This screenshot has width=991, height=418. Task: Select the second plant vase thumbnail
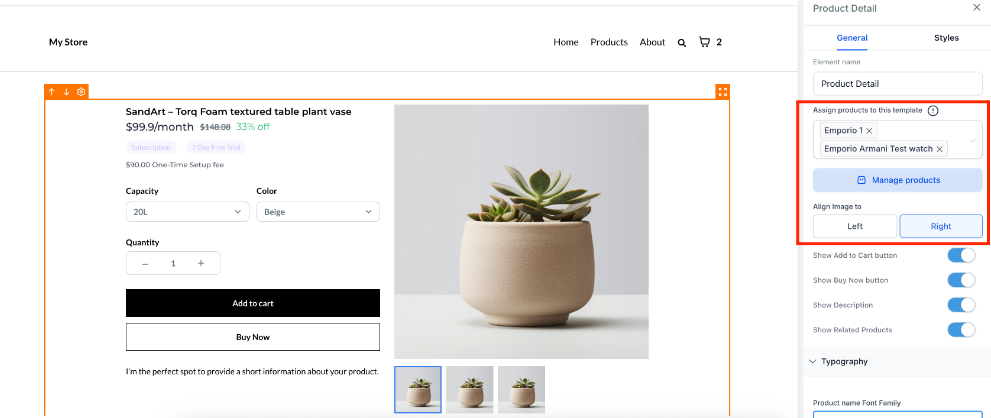(x=470, y=389)
